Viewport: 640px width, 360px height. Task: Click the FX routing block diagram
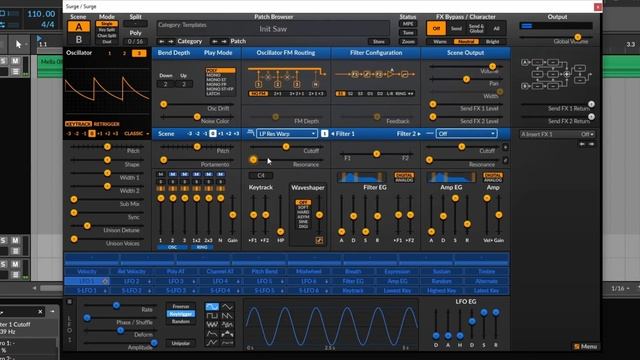click(x=556, y=74)
